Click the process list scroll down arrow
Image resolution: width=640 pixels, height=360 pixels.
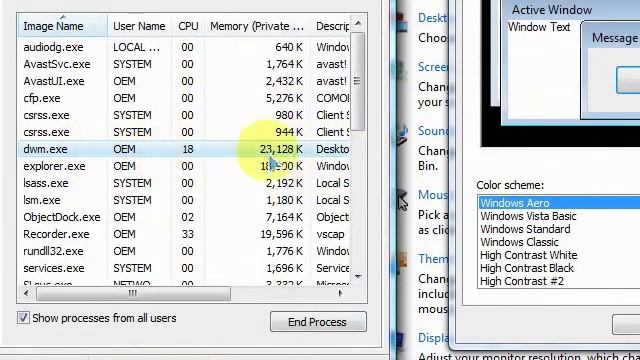pos(358,276)
